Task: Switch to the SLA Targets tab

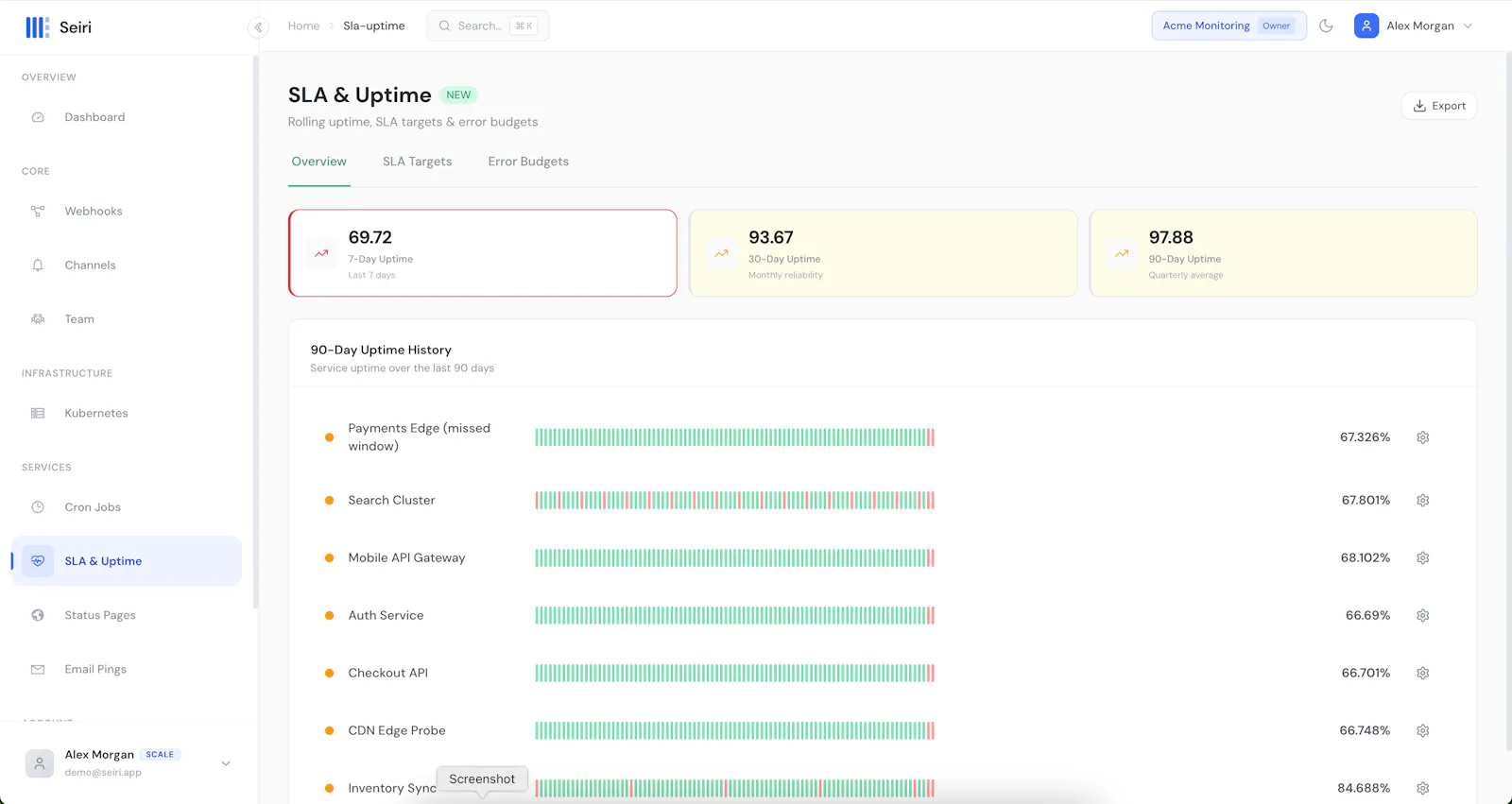Action: (417, 162)
